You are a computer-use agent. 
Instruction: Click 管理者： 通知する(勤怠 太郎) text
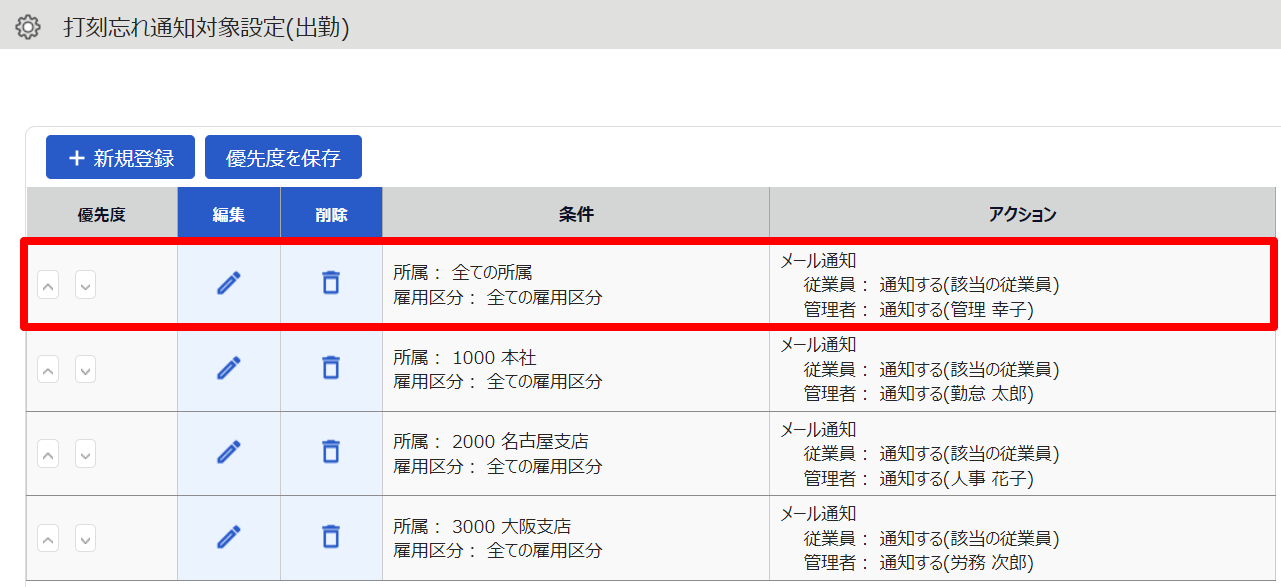tap(918, 394)
